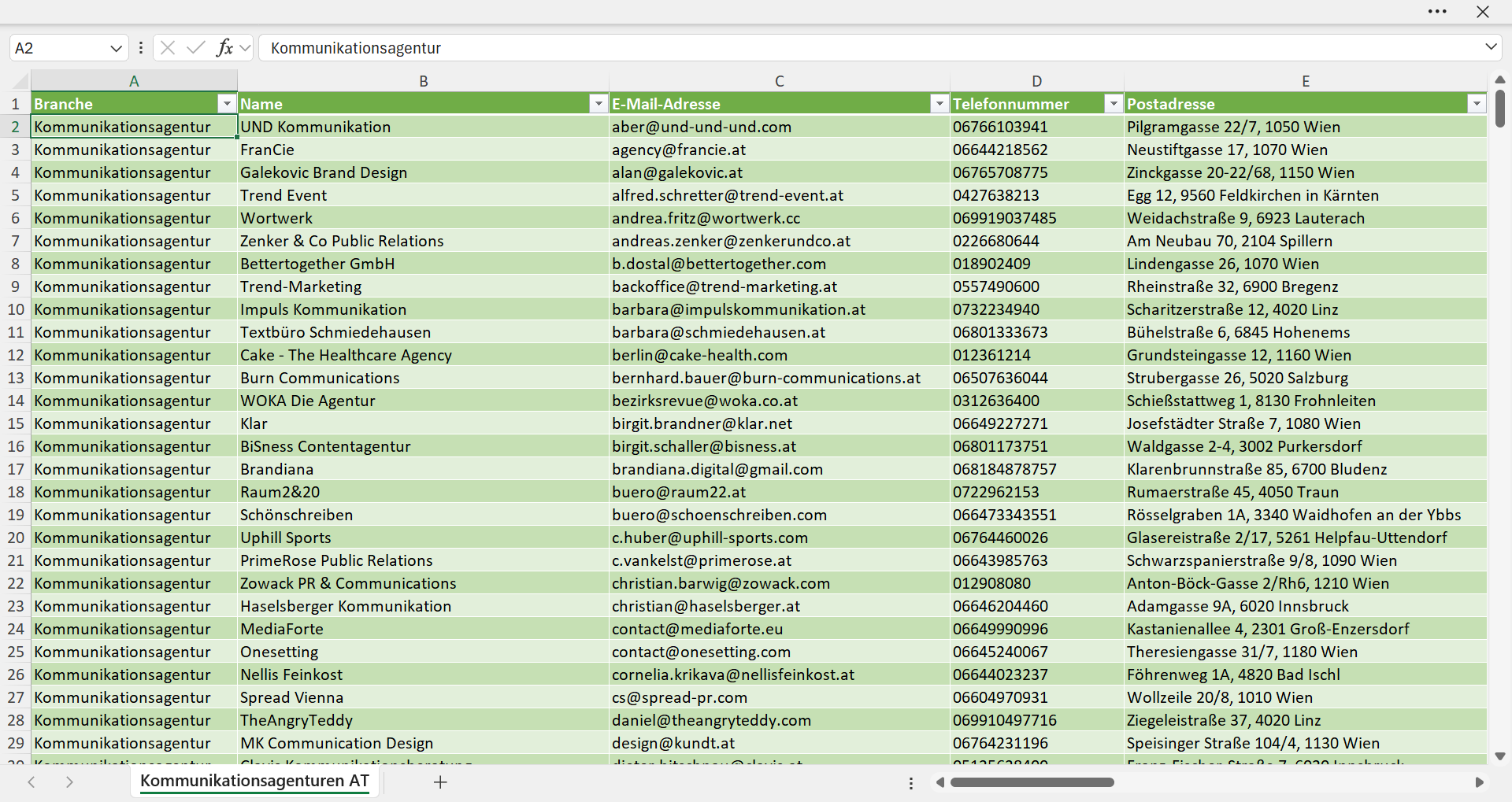Select cell 'Galekovic Brand Design'
This screenshot has width=1512, height=802.
click(424, 172)
